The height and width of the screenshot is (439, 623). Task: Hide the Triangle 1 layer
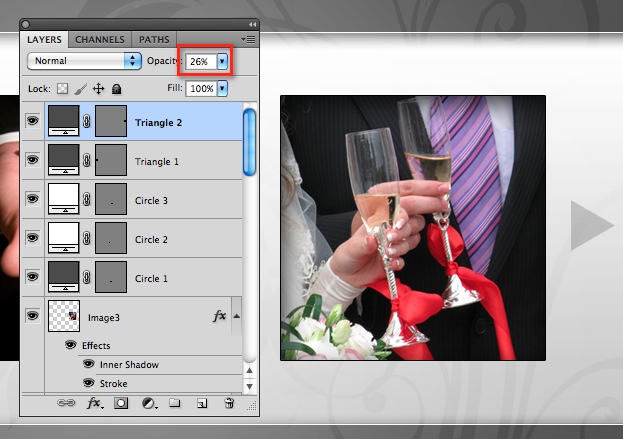(33, 160)
